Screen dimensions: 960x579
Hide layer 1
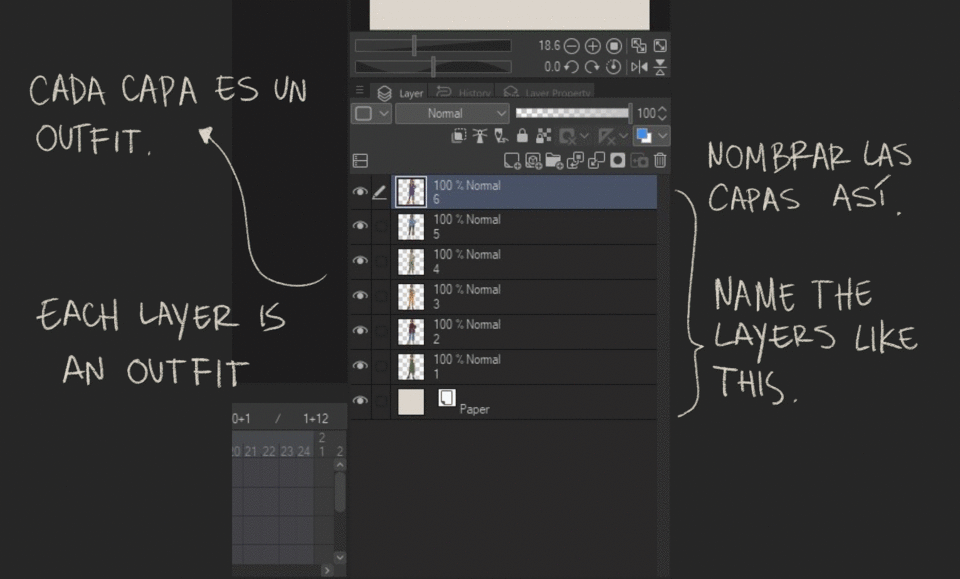360,365
